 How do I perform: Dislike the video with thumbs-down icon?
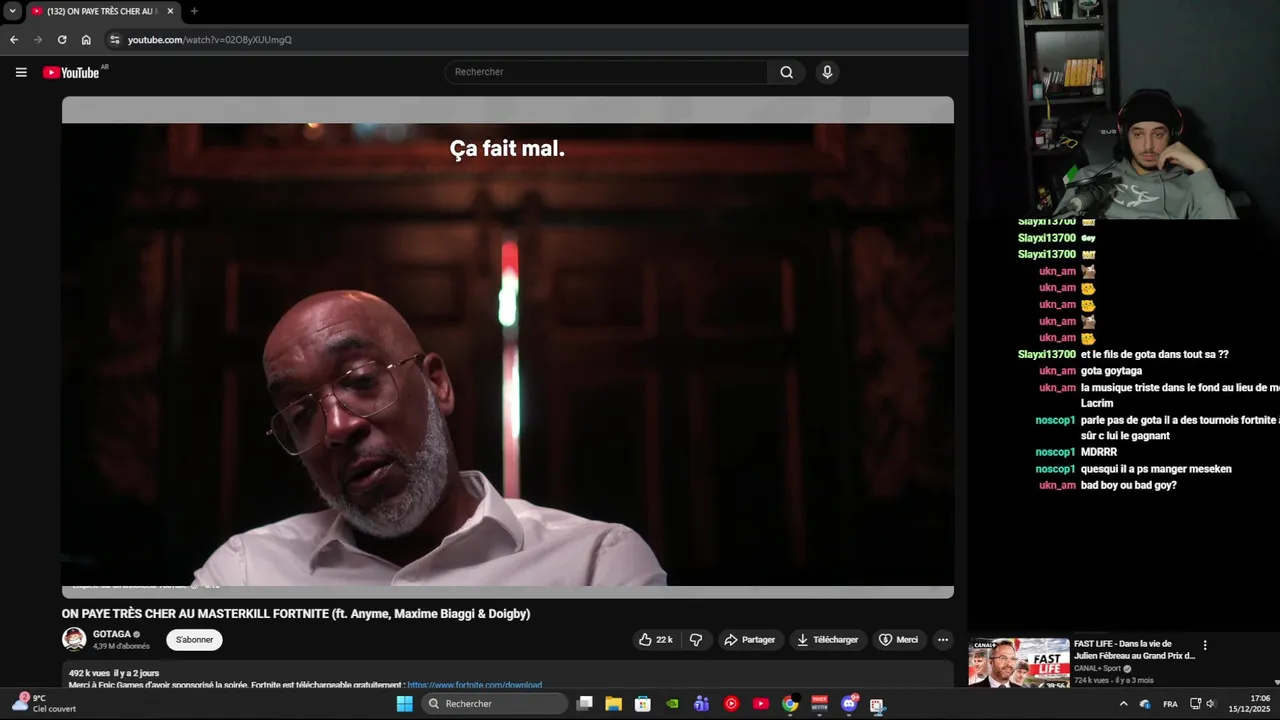coord(696,640)
